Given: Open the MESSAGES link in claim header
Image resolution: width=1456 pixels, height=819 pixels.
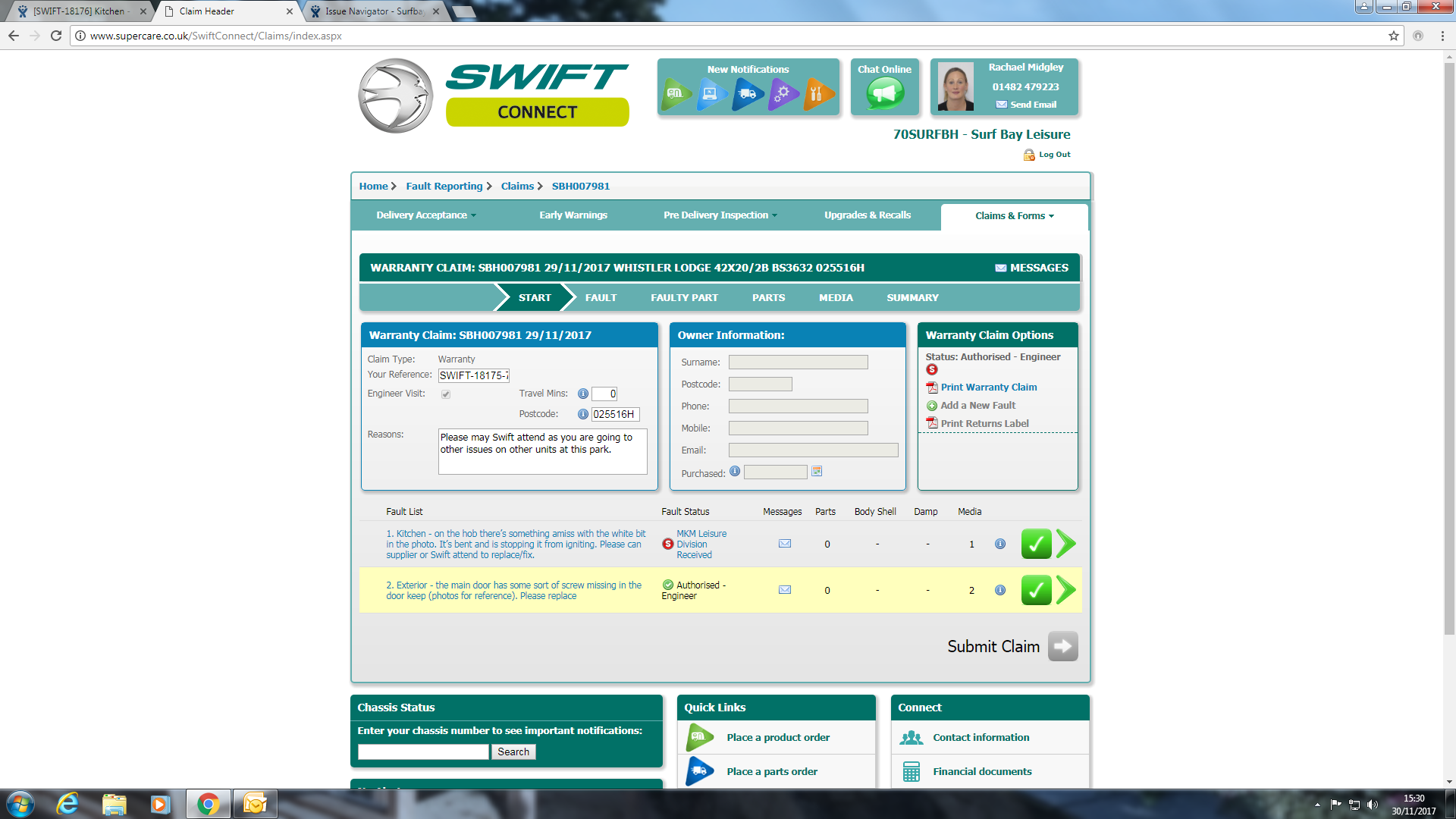Looking at the screenshot, I should [x=1031, y=268].
